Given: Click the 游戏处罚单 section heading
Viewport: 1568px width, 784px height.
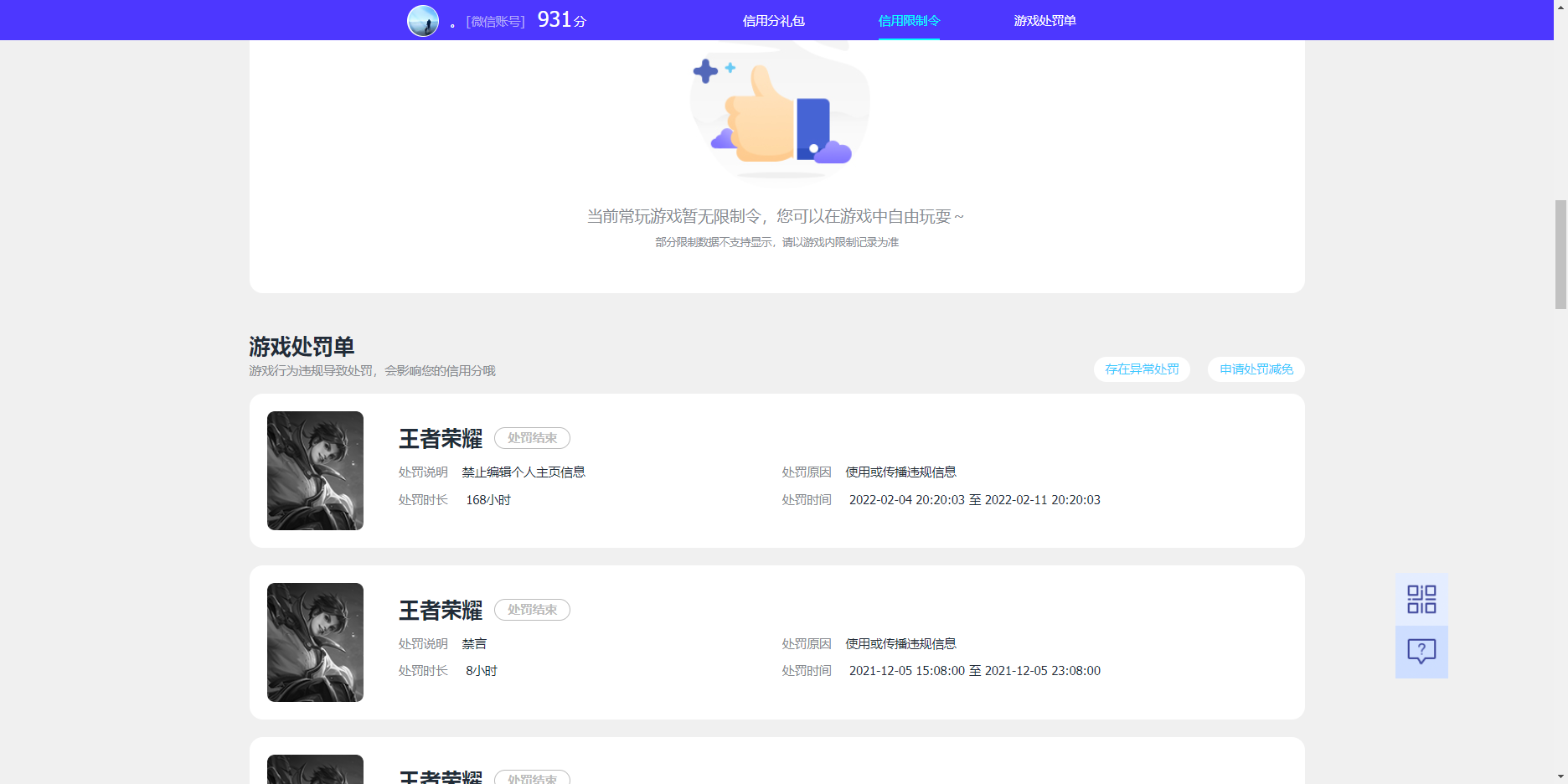Looking at the screenshot, I should (x=302, y=347).
